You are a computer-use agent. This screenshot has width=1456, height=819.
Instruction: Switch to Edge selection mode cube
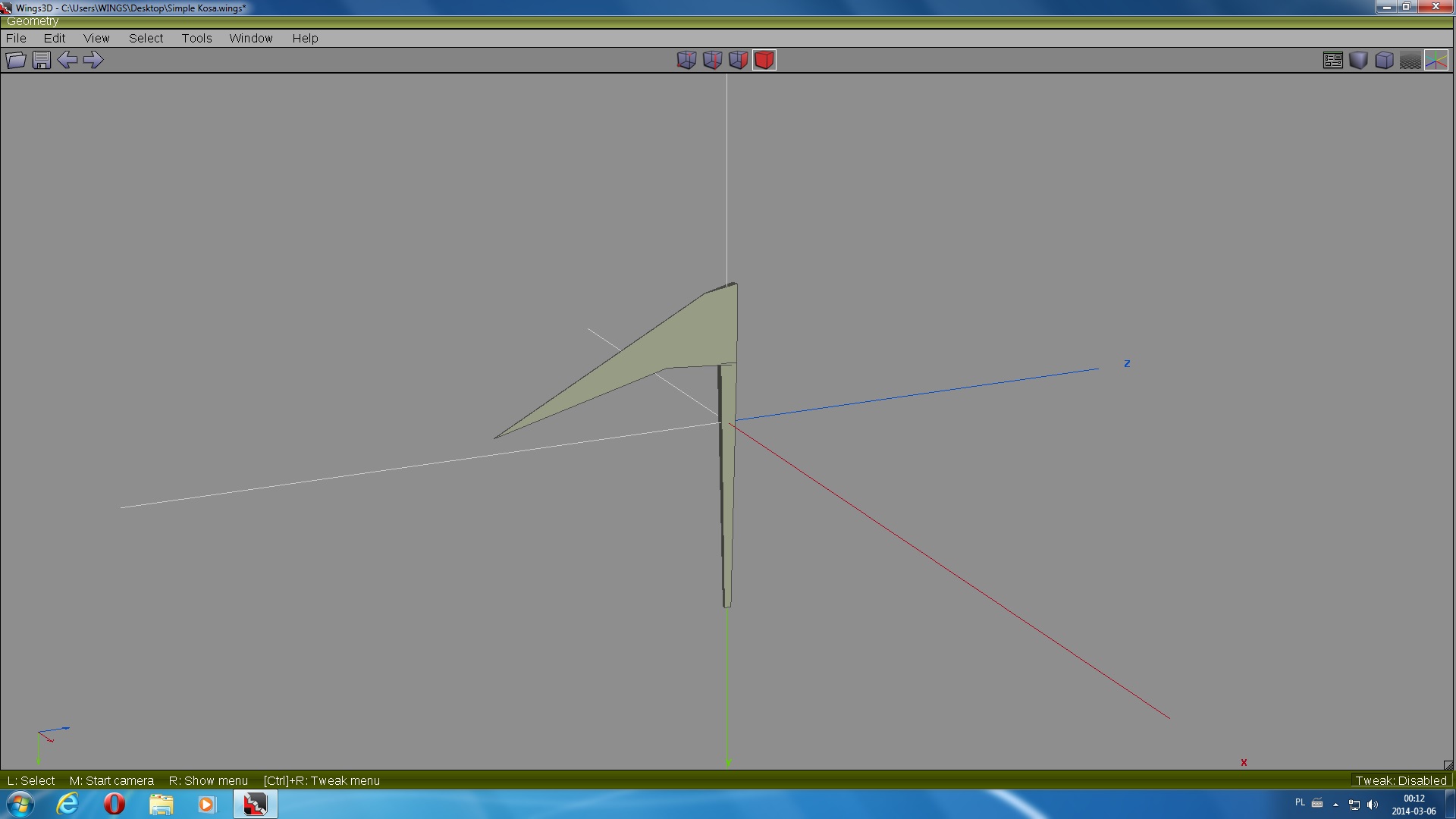point(712,60)
